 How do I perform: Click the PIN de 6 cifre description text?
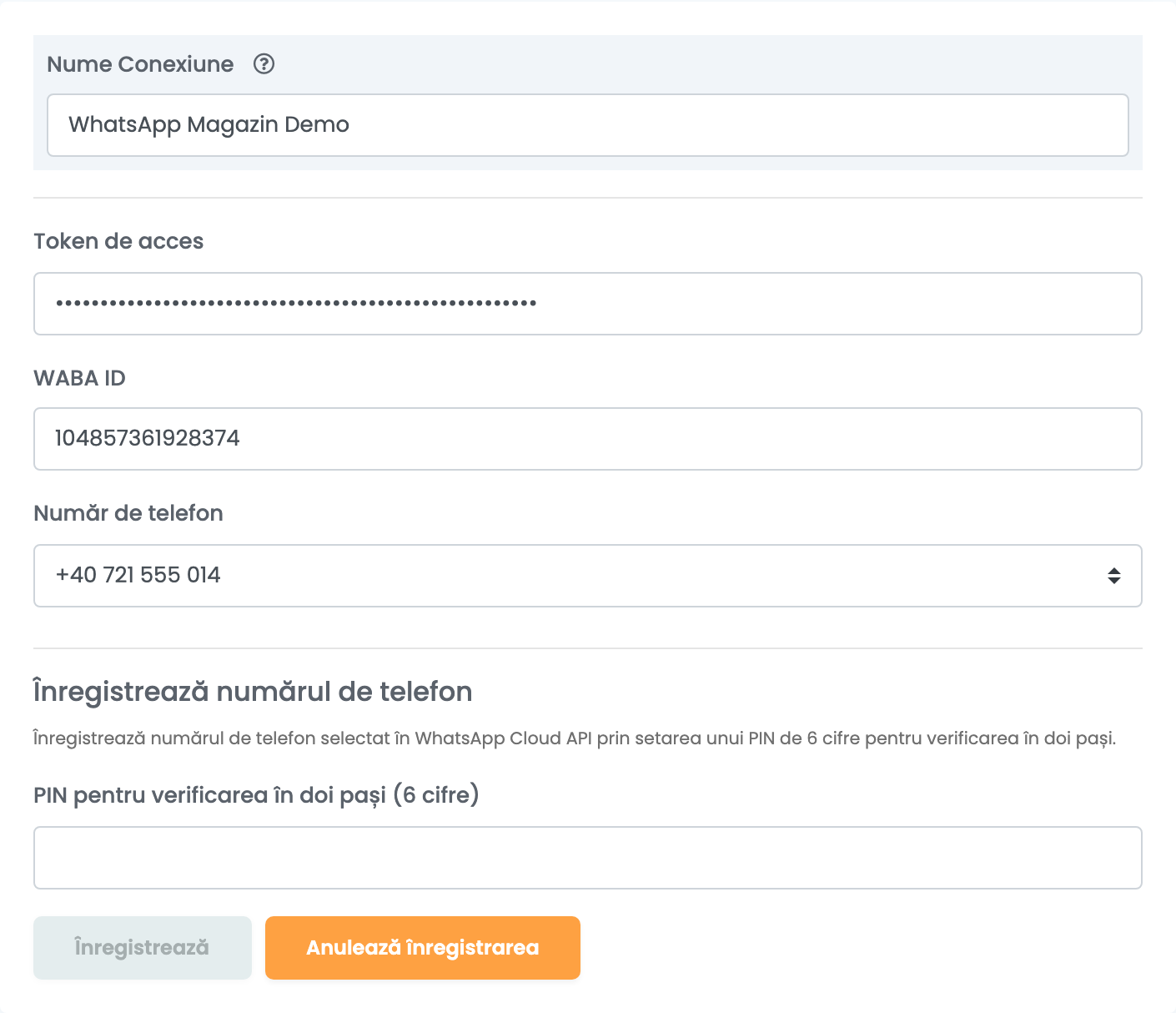[575, 738]
